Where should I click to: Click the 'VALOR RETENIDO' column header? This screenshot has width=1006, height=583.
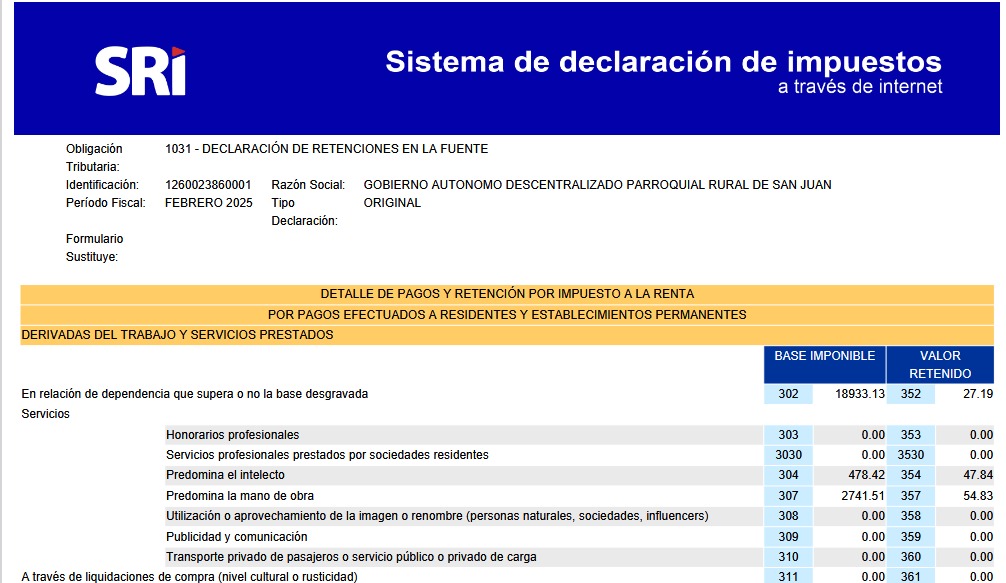940,364
